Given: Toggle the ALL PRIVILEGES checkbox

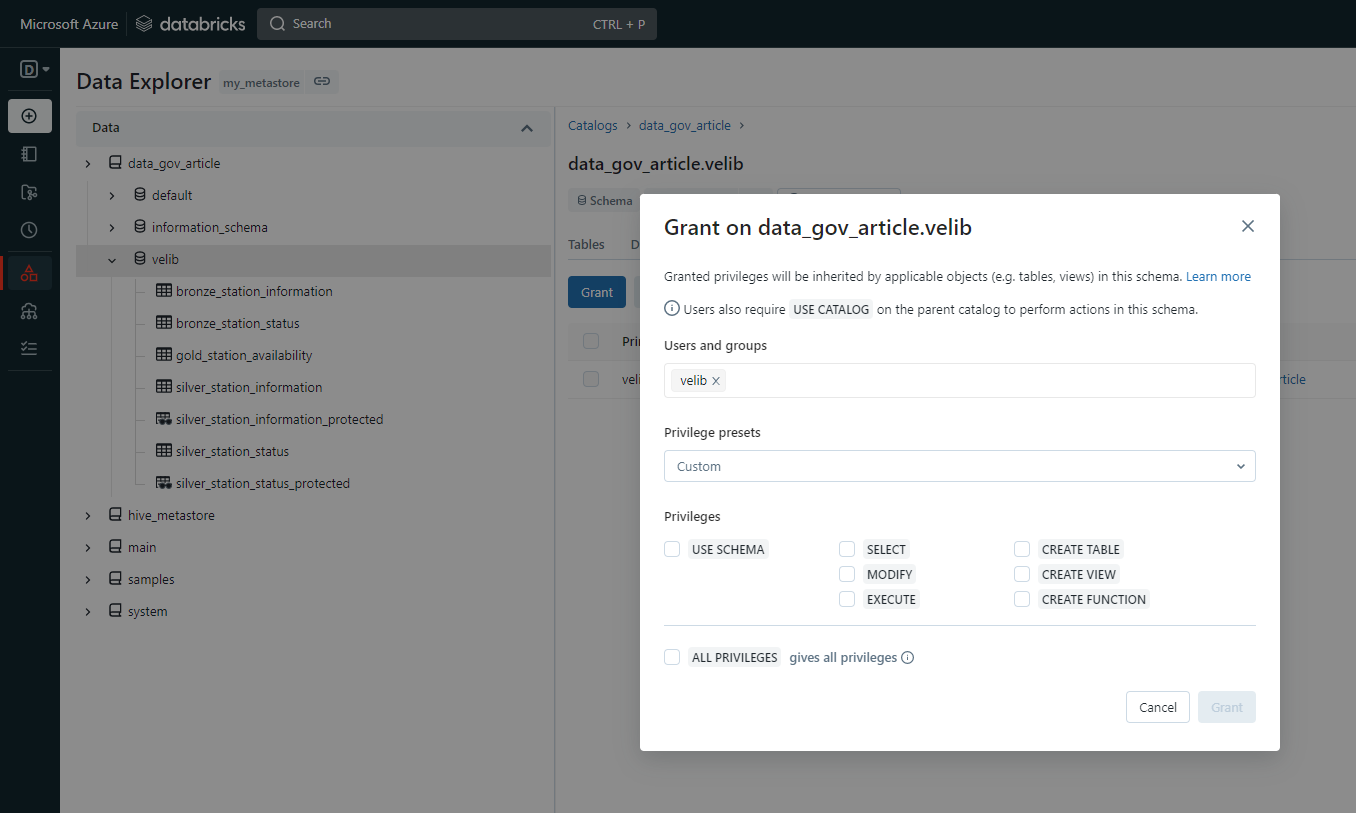Looking at the screenshot, I should tap(672, 658).
